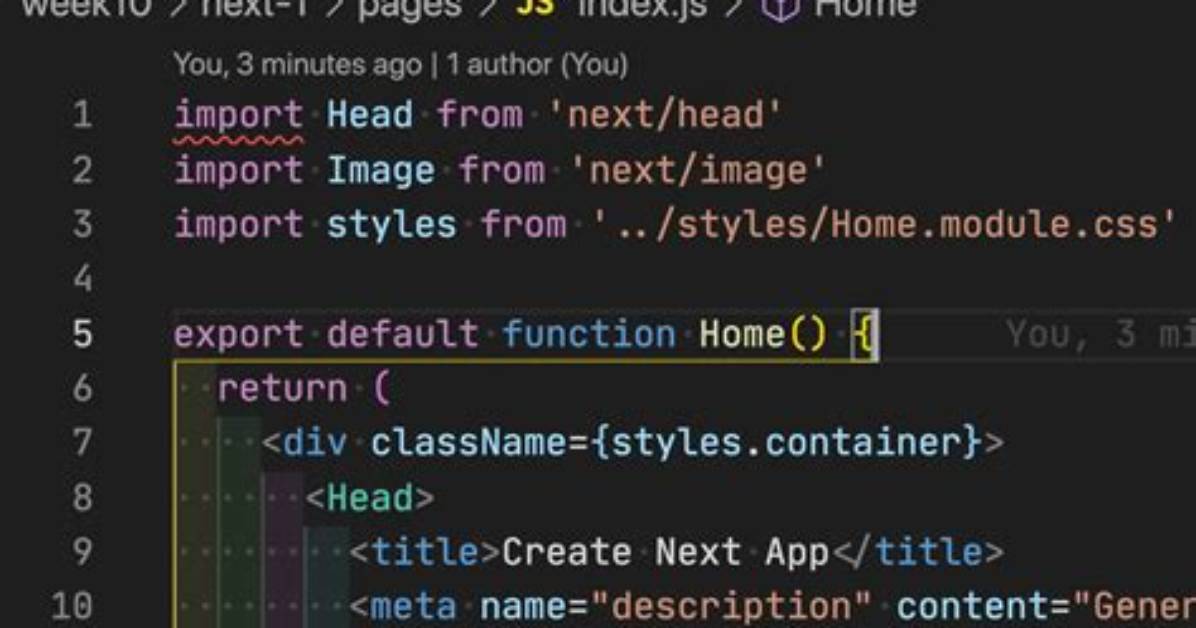Click the JS file icon in breadcrumb
This screenshot has height=628, width=1196.
pyautogui.click(x=535, y=8)
